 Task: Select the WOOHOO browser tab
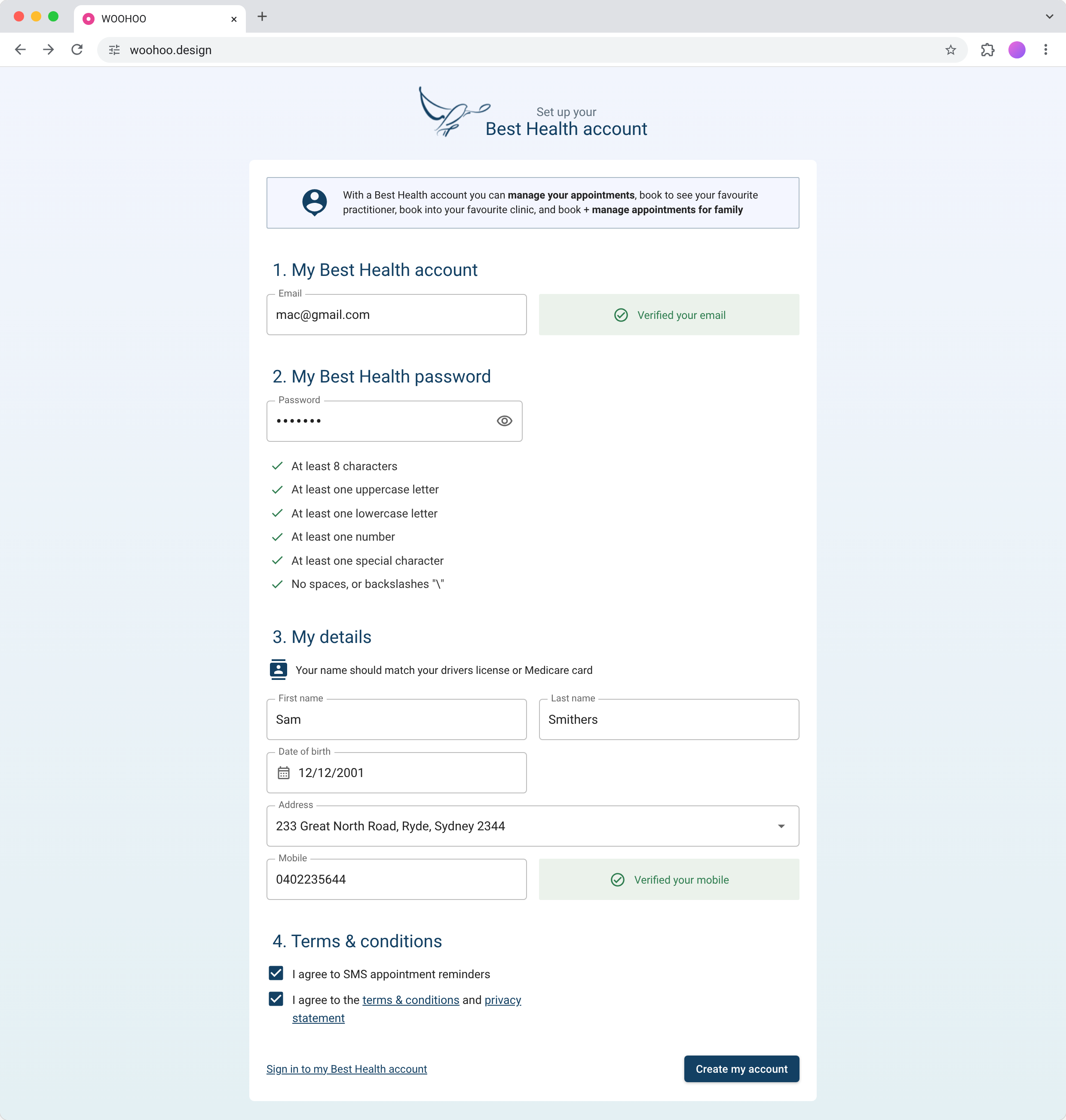click(159, 19)
